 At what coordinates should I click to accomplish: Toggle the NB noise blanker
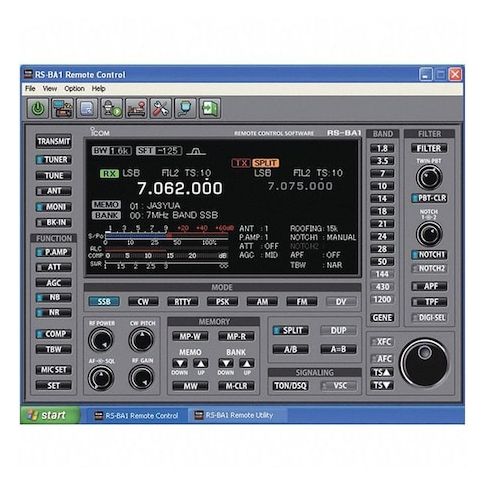54,297
